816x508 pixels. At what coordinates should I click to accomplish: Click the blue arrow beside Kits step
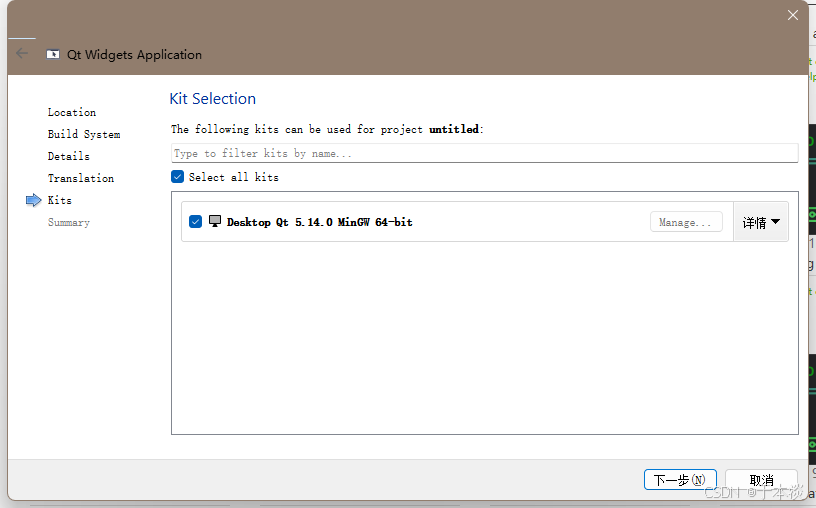point(33,200)
